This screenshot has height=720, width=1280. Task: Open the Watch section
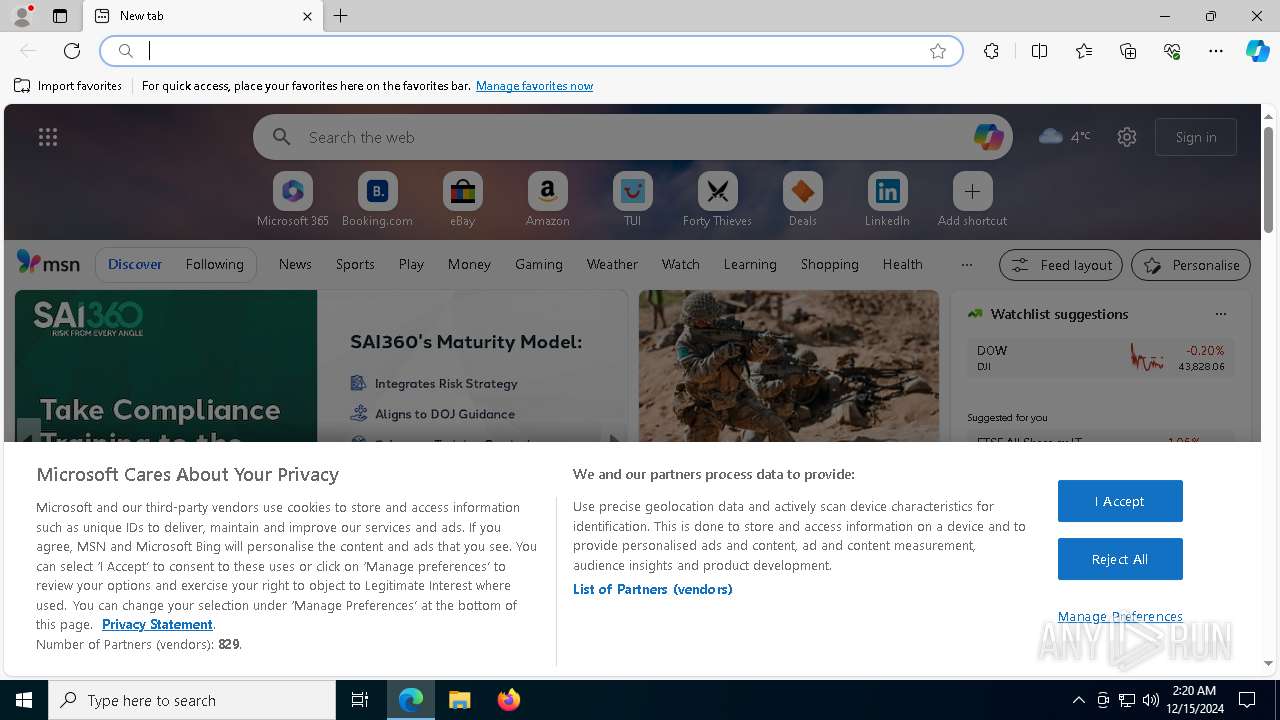pyautogui.click(x=680, y=264)
